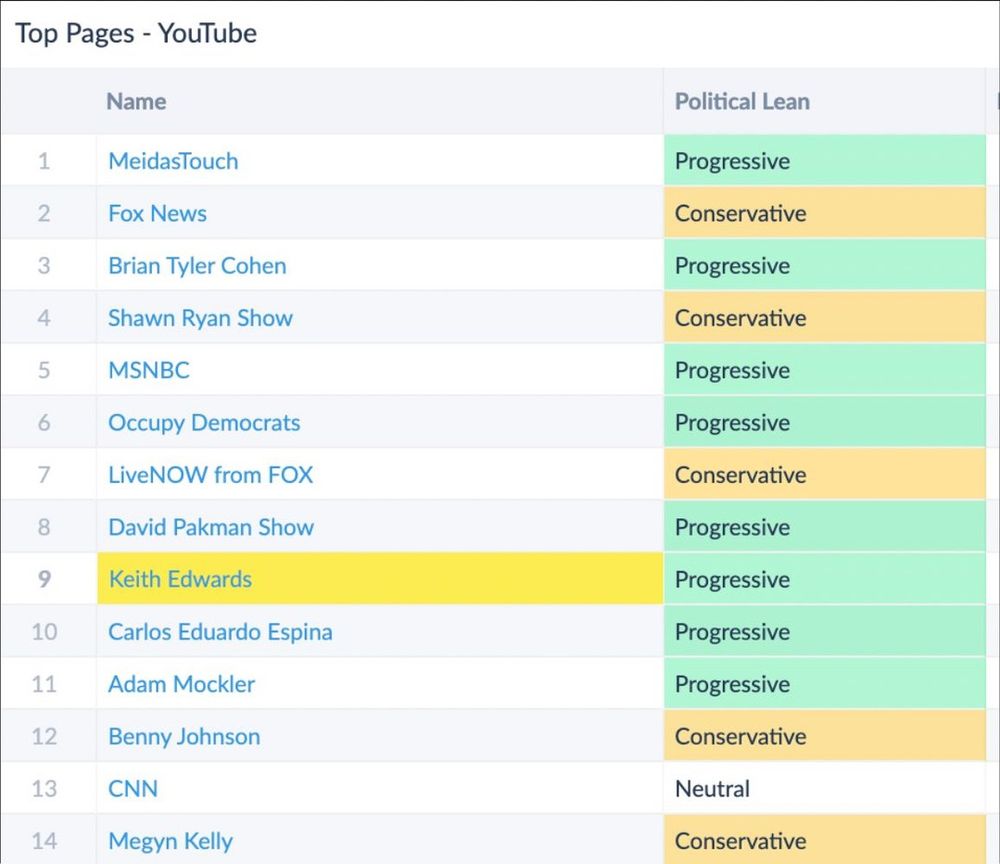
Task: Select the Conservative cell for Benny Johnson
Action: point(825,735)
